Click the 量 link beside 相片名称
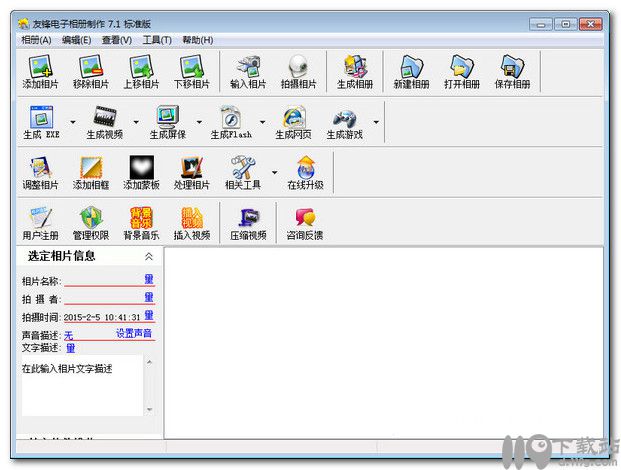Viewport: 621px width, 470px height. 149,279
